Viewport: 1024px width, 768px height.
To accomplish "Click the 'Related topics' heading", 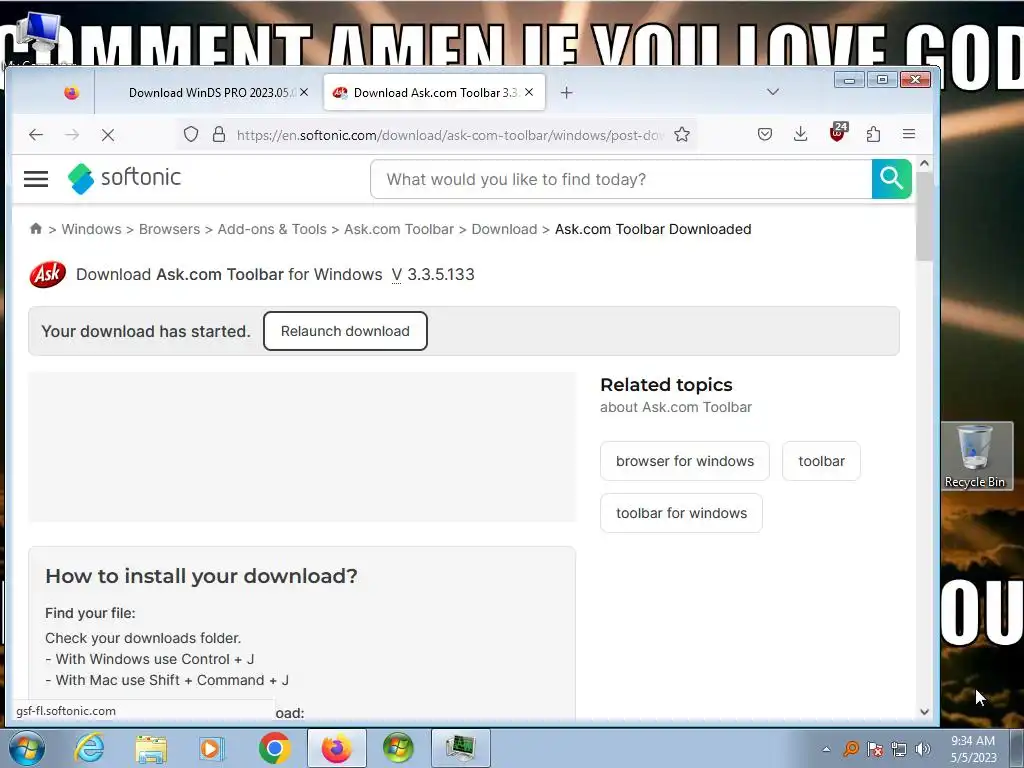I will pyautogui.click(x=666, y=385).
